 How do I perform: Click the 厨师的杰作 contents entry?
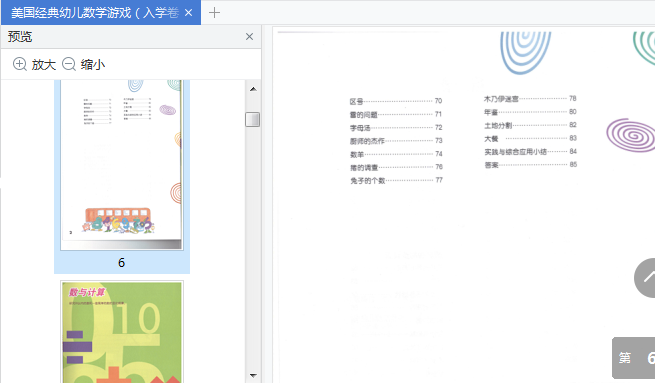[x=396, y=141]
